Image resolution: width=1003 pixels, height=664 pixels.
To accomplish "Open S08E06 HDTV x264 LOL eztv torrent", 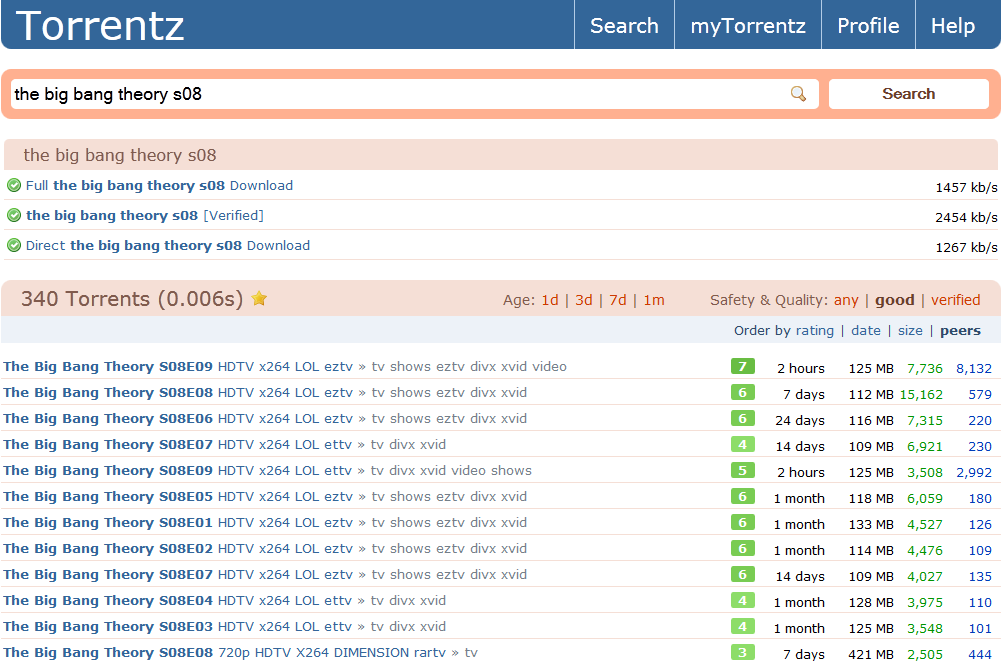I will click(x=178, y=419).
